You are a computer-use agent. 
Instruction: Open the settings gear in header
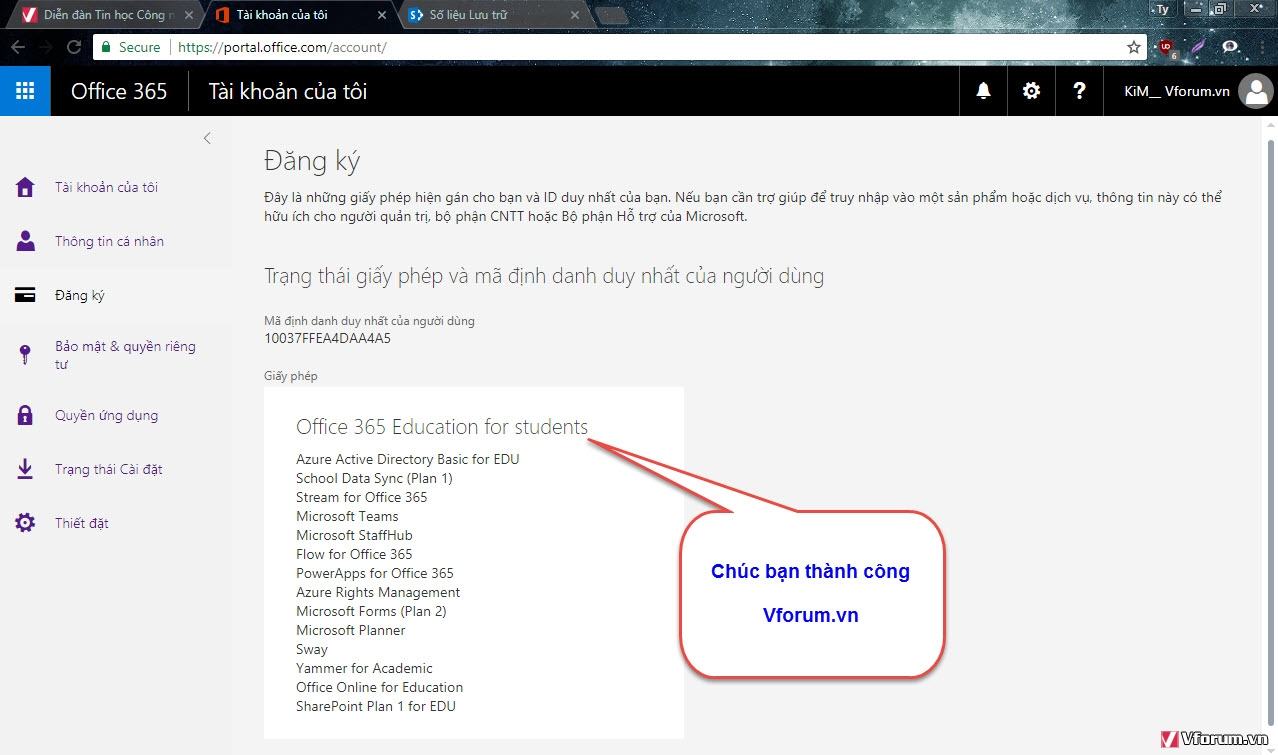coord(1031,91)
